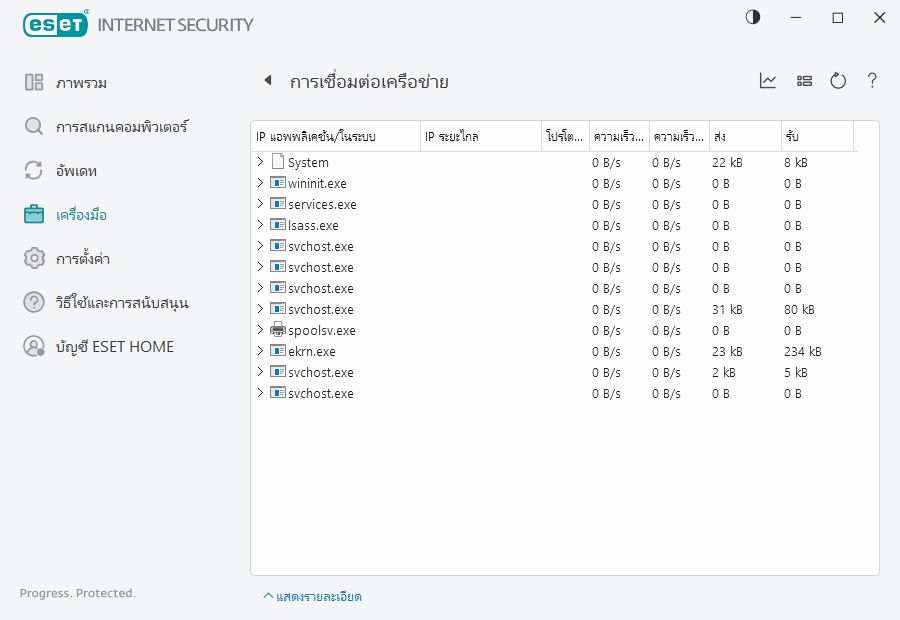
Task: Open บัญชี ESET HOME account page
Action: [x=114, y=347]
